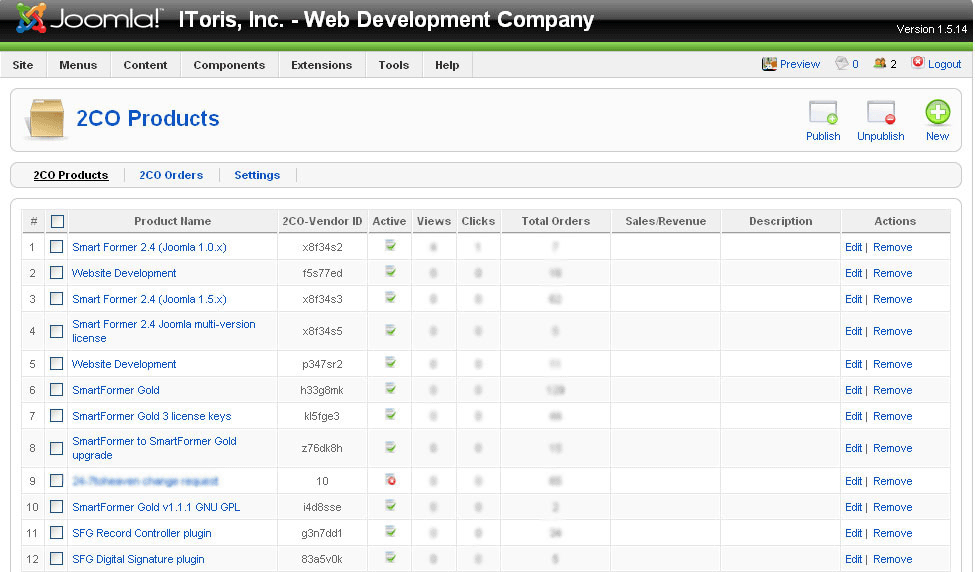
Task: Click the Preview link text
Action: point(800,64)
